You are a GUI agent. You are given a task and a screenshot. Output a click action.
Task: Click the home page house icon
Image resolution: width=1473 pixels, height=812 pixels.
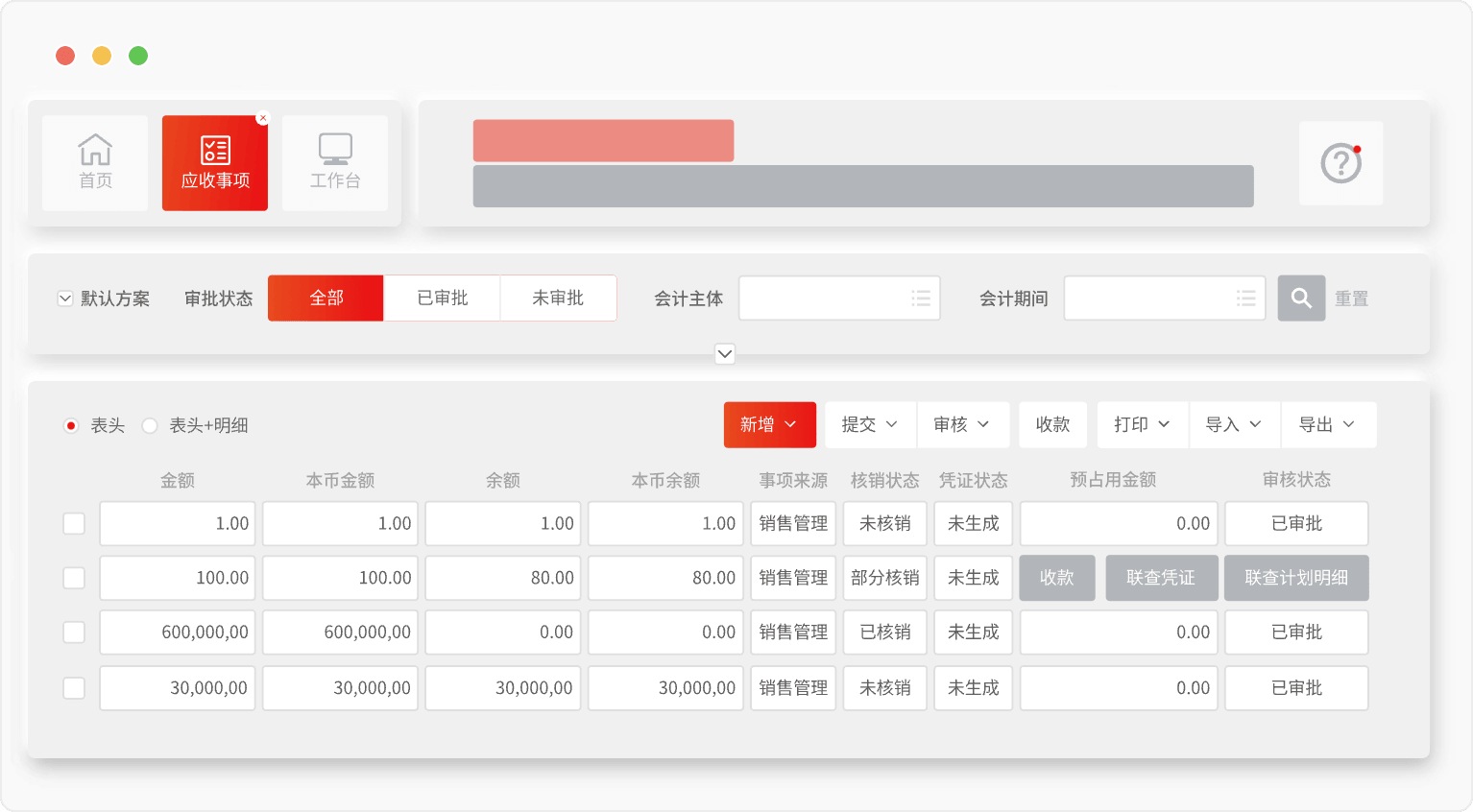[x=95, y=151]
